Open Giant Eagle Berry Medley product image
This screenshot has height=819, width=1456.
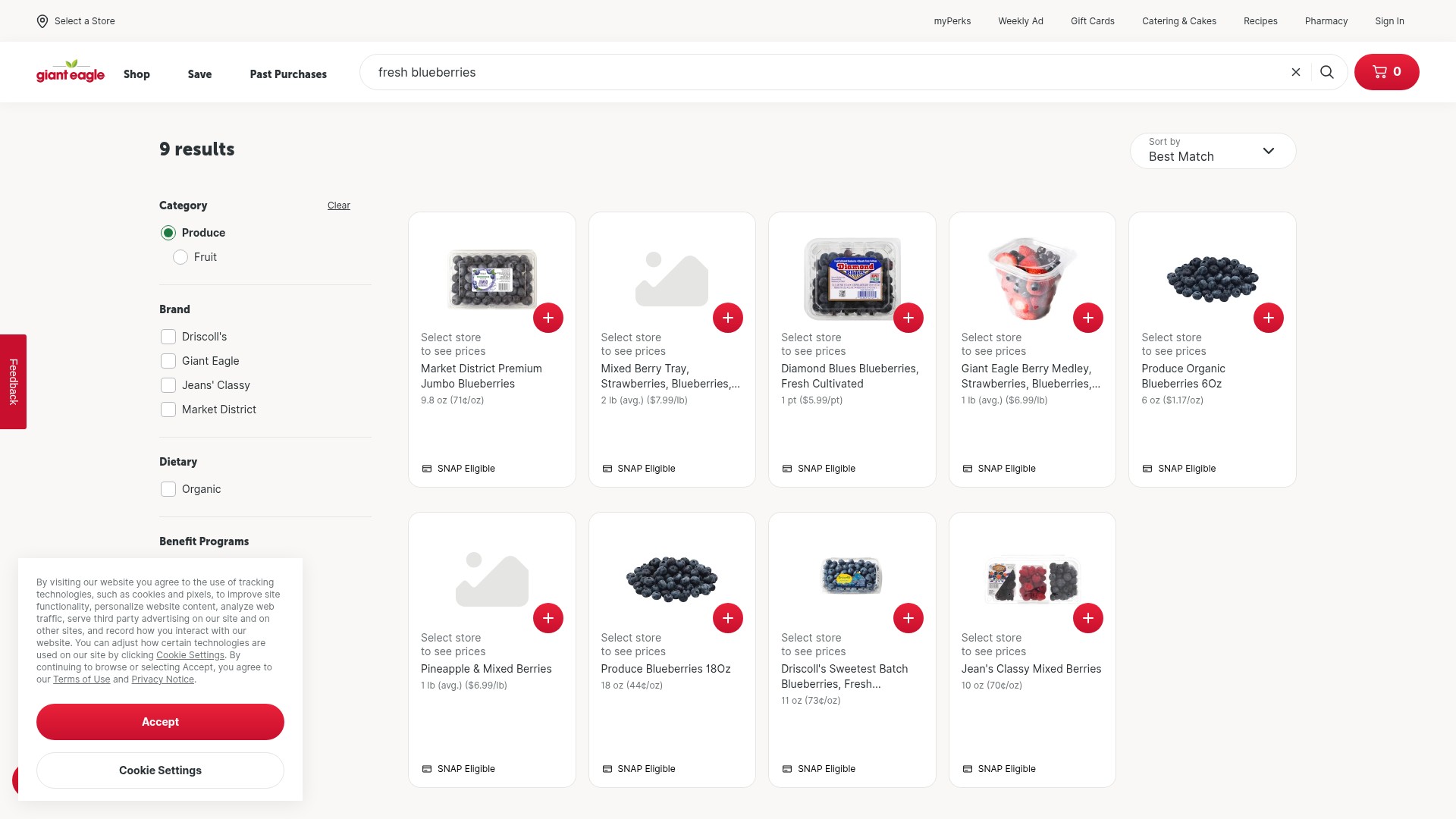1032,279
